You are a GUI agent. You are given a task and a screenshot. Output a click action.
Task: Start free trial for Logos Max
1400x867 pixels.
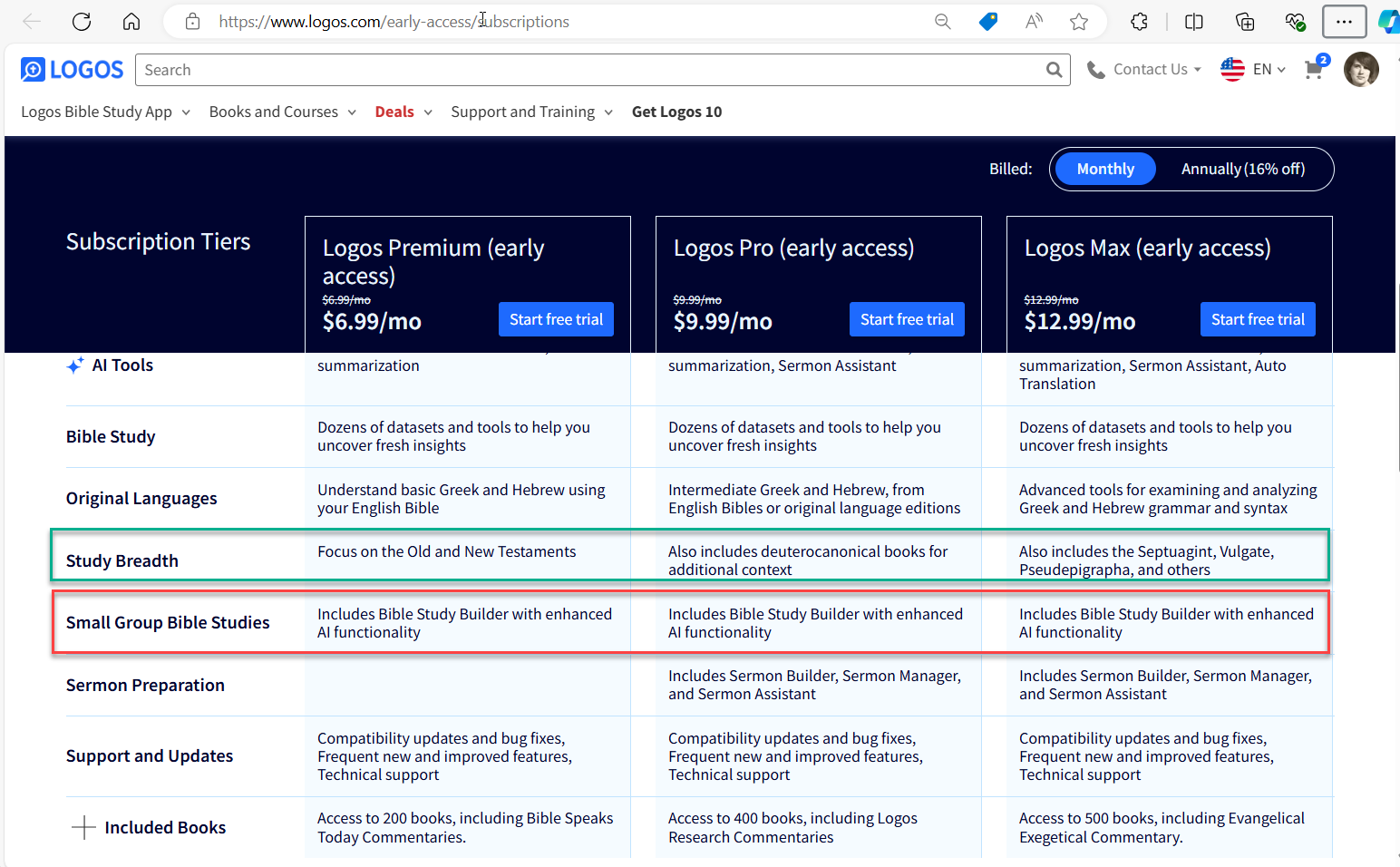(1258, 319)
